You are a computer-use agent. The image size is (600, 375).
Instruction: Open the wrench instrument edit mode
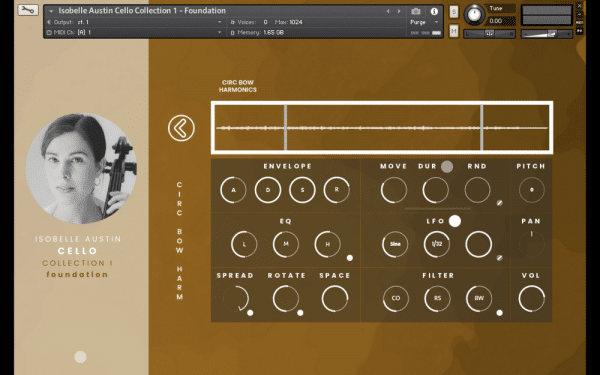pos(28,10)
